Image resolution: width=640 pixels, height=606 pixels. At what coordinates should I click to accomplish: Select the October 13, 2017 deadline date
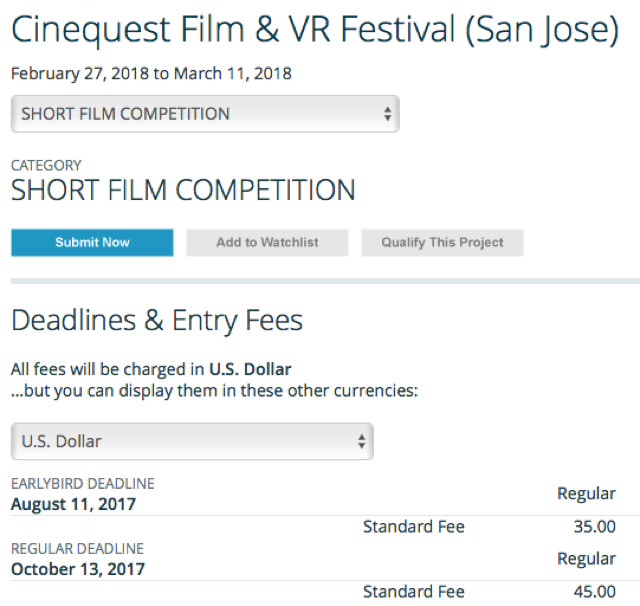pyautogui.click(x=78, y=569)
